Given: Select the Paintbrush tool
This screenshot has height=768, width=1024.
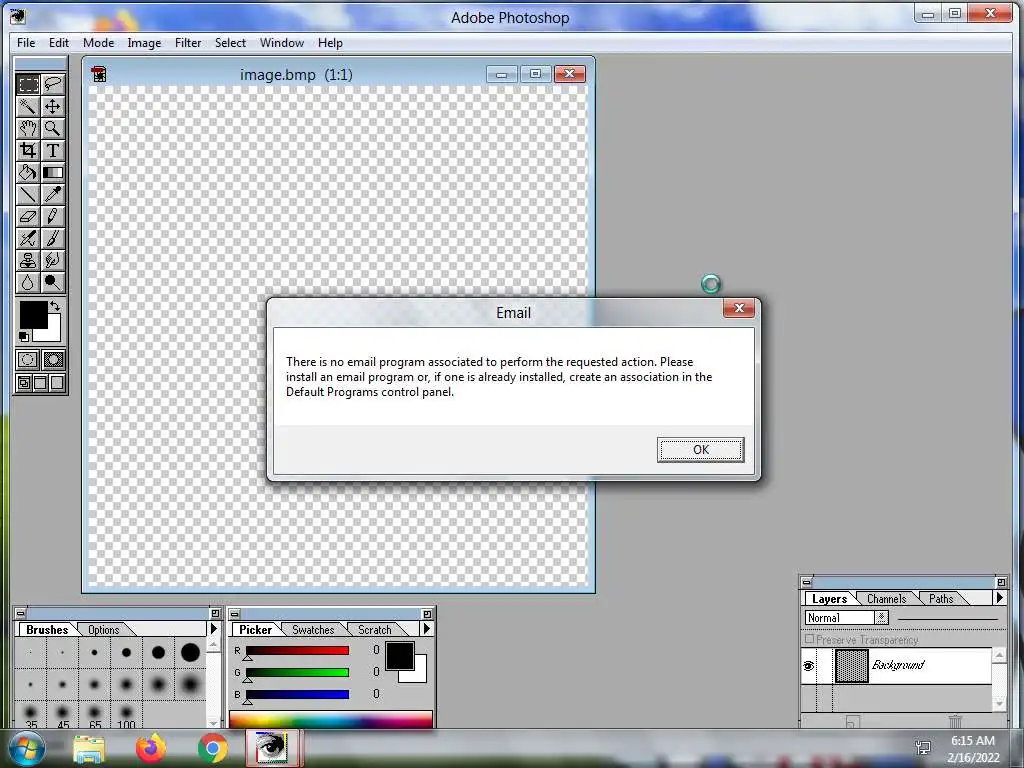Looking at the screenshot, I should [53, 239].
